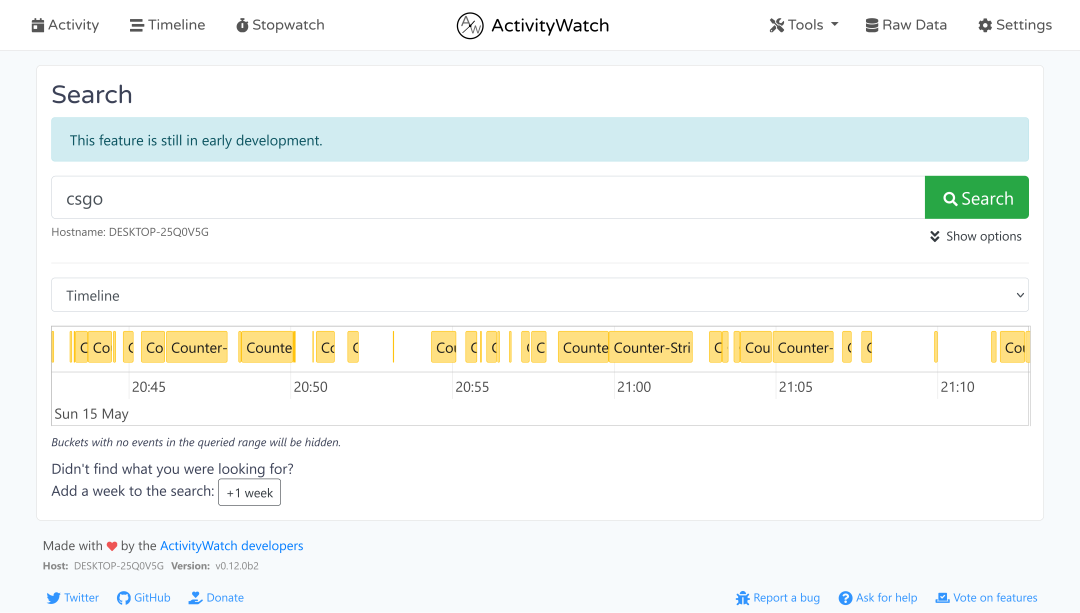Add one week with +1 week button
This screenshot has height=613, width=1080.
[249, 492]
